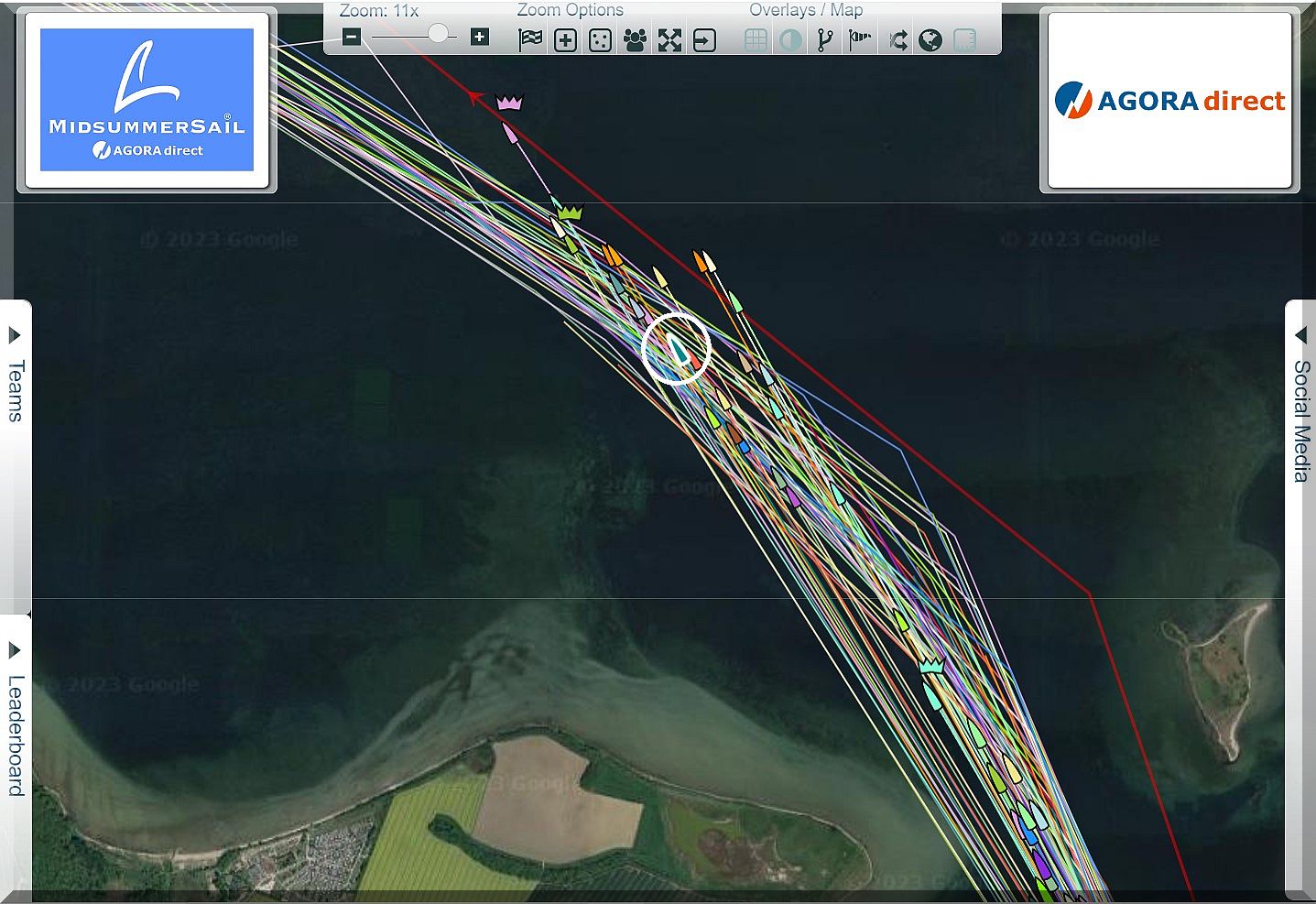The image size is (1316, 904).
Task: Switch map type with globe icon
Action: [x=930, y=40]
